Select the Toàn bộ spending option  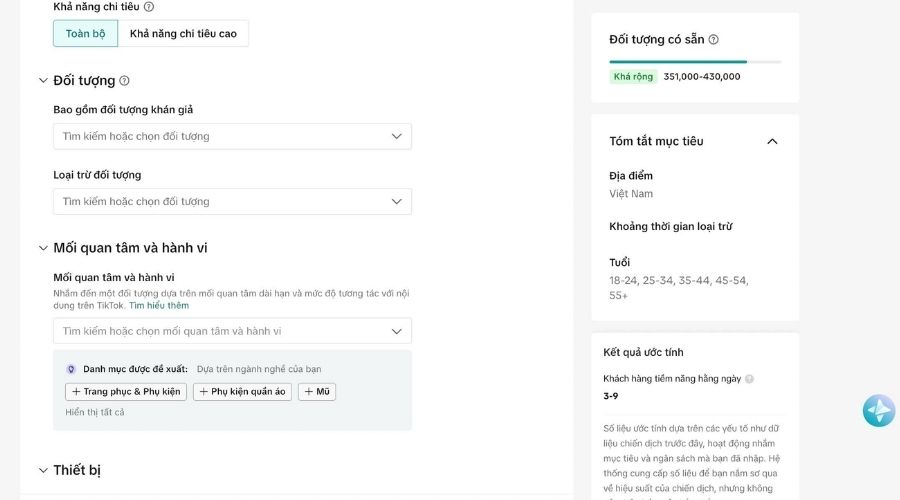(85, 33)
